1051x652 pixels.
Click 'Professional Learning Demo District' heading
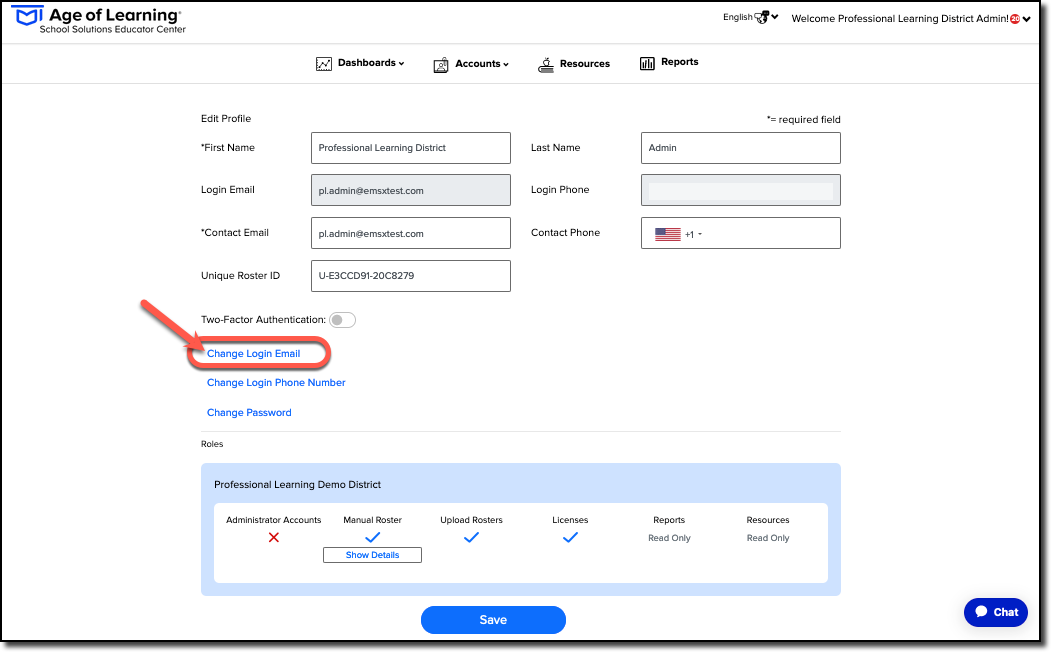coord(298,484)
